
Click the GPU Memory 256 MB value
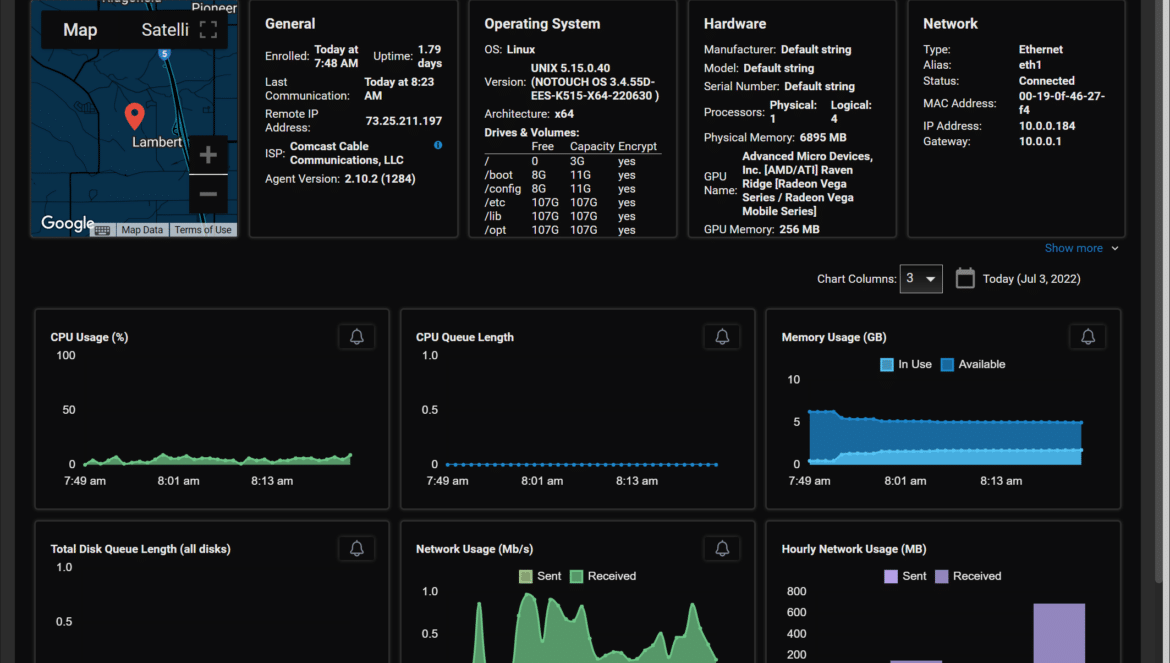tap(799, 229)
